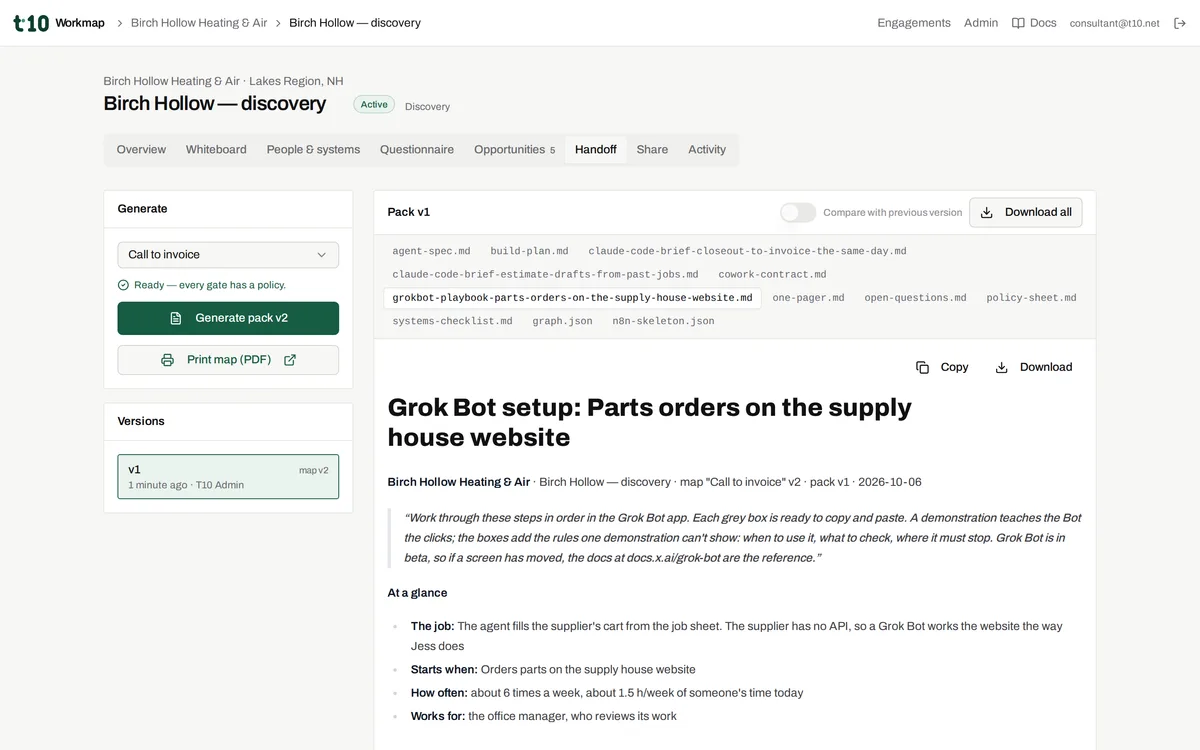Click Birch Hollow Heating & Air subtitle above title

click(171, 81)
